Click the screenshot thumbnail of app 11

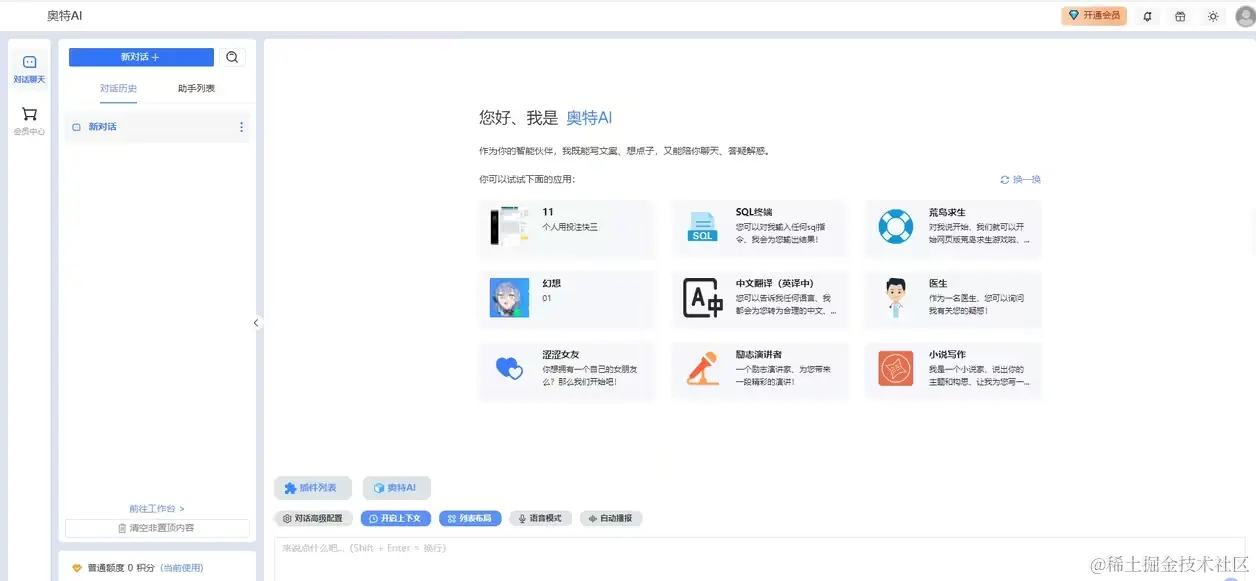click(510, 226)
